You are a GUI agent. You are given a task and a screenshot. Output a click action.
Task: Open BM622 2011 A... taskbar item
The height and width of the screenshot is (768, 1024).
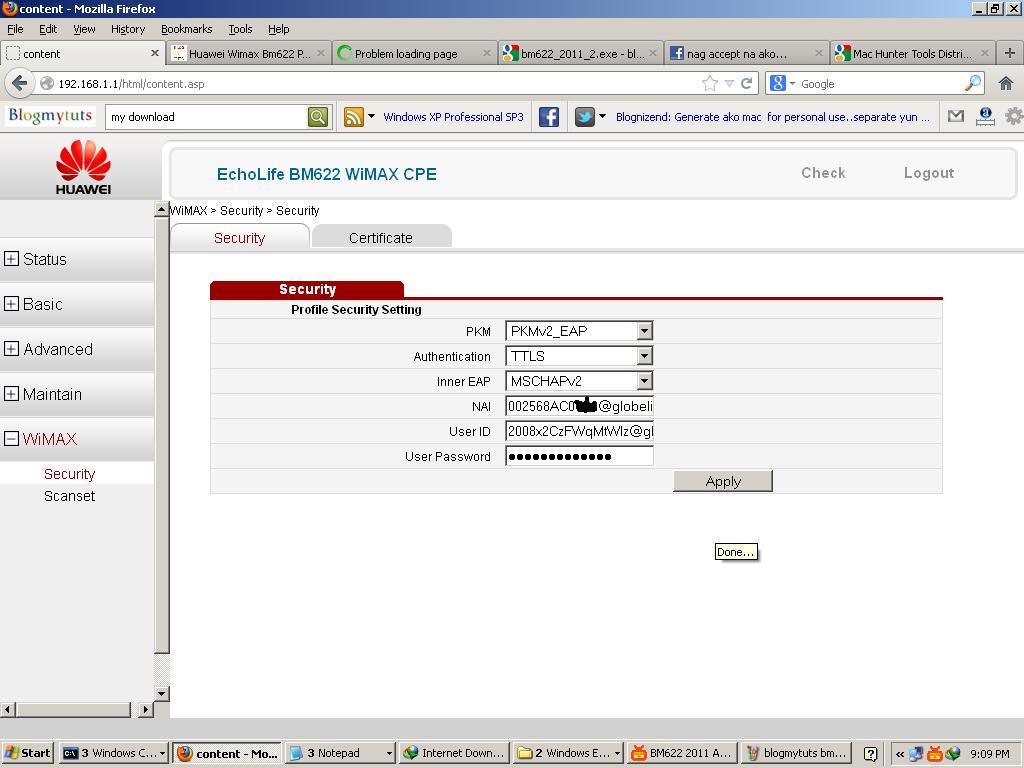point(682,753)
